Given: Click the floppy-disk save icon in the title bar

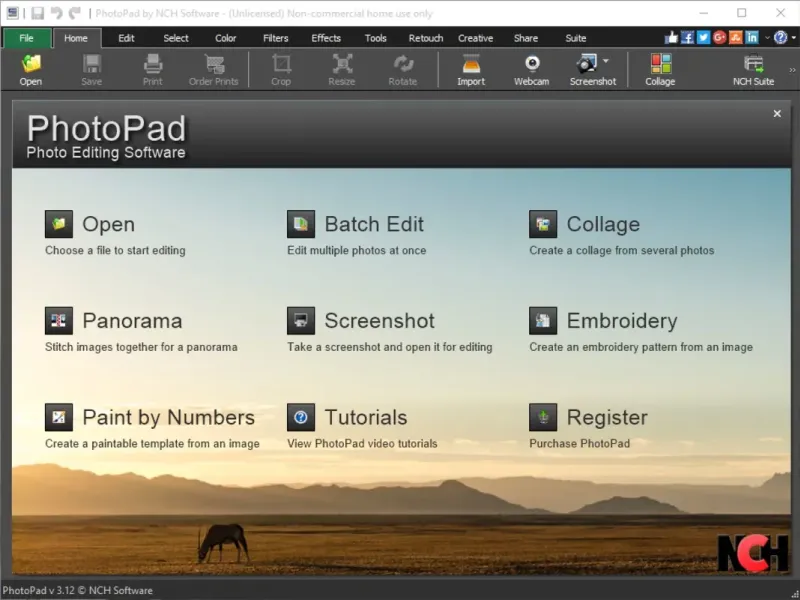Looking at the screenshot, I should point(37,13).
